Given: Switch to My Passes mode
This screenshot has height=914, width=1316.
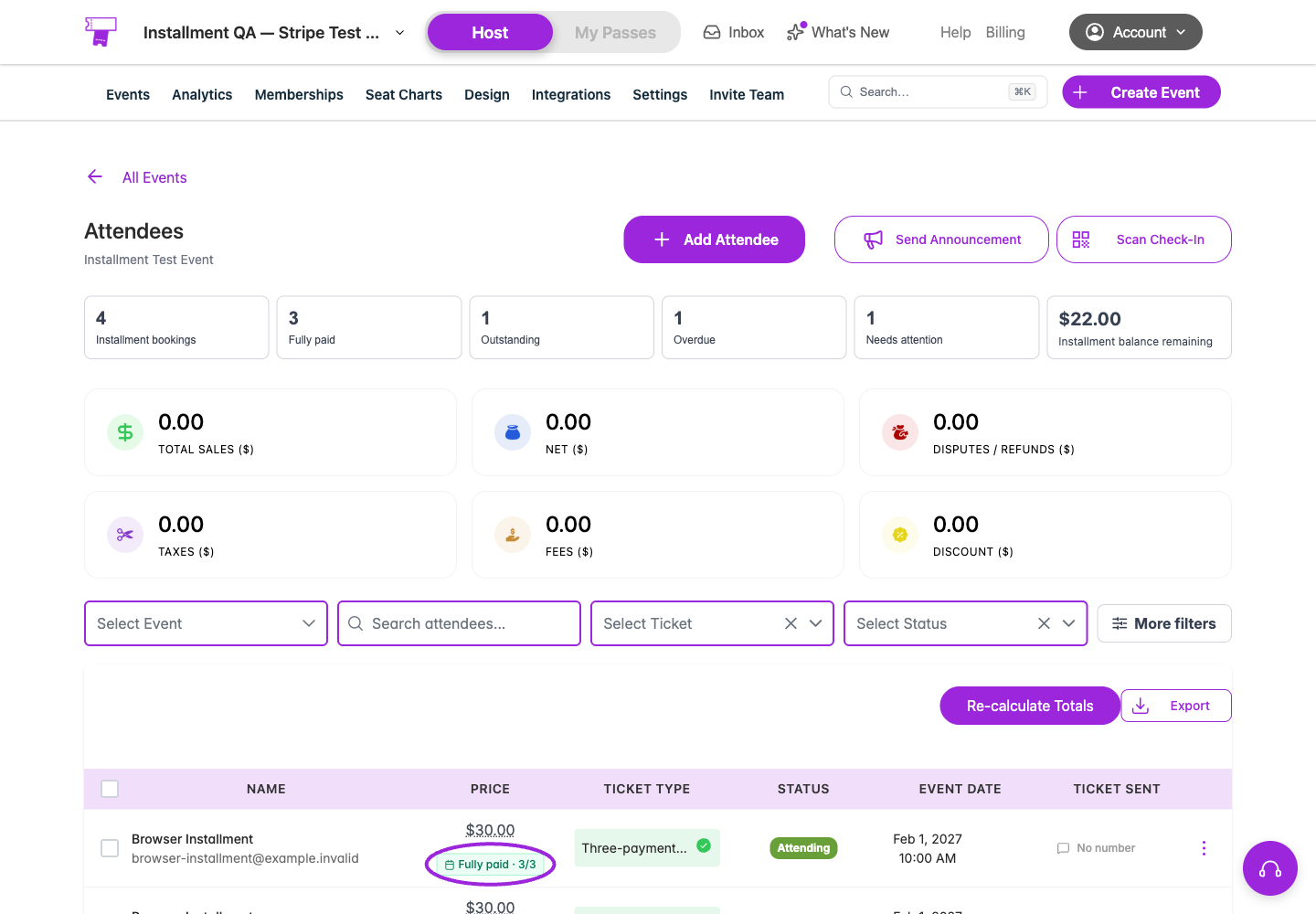Looking at the screenshot, I should [x=615, y=33].
